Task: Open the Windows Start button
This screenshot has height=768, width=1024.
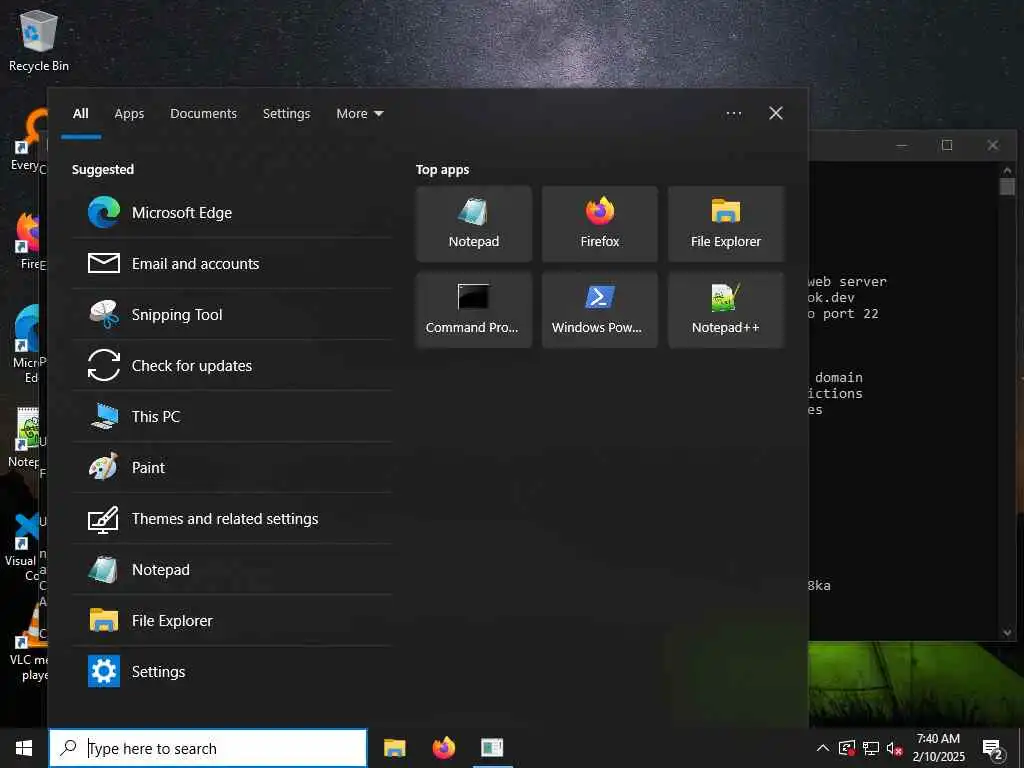Action: (24, 748)
